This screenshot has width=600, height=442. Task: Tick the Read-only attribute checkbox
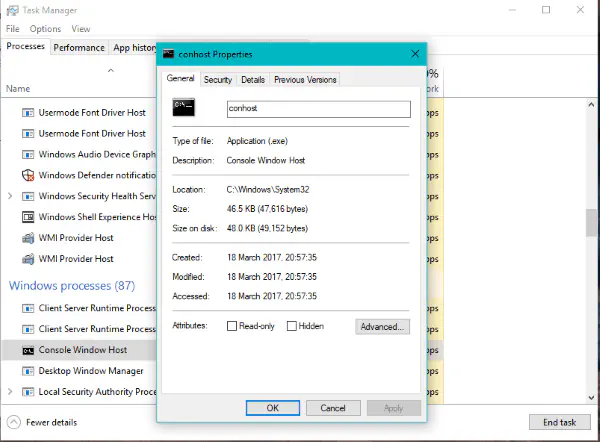[232, 326]
